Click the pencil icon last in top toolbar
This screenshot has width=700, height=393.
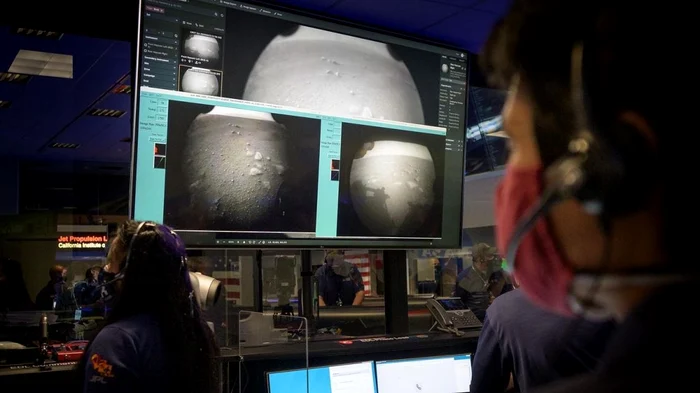click(275, 14)
